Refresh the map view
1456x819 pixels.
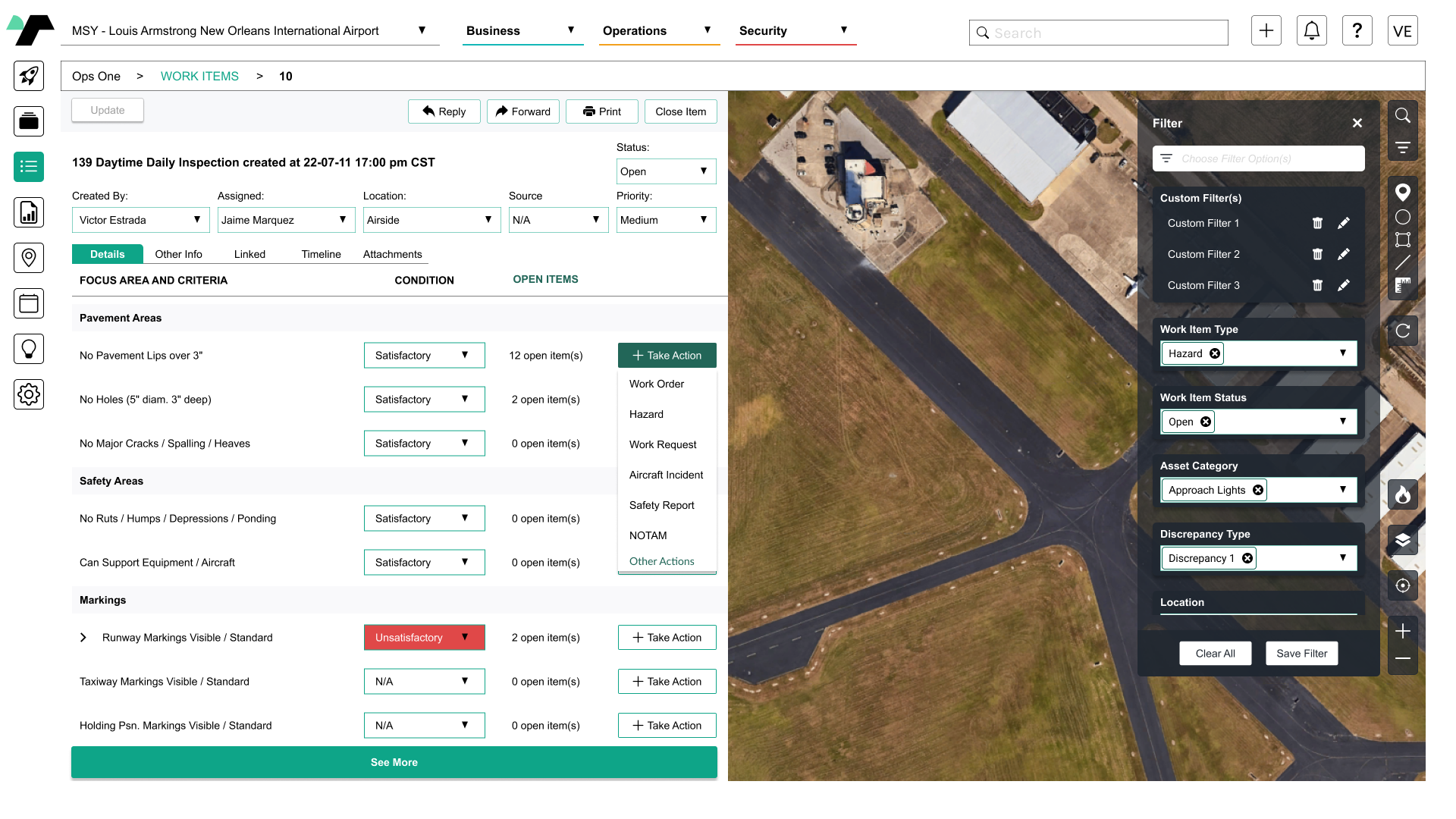(1403, 331)
